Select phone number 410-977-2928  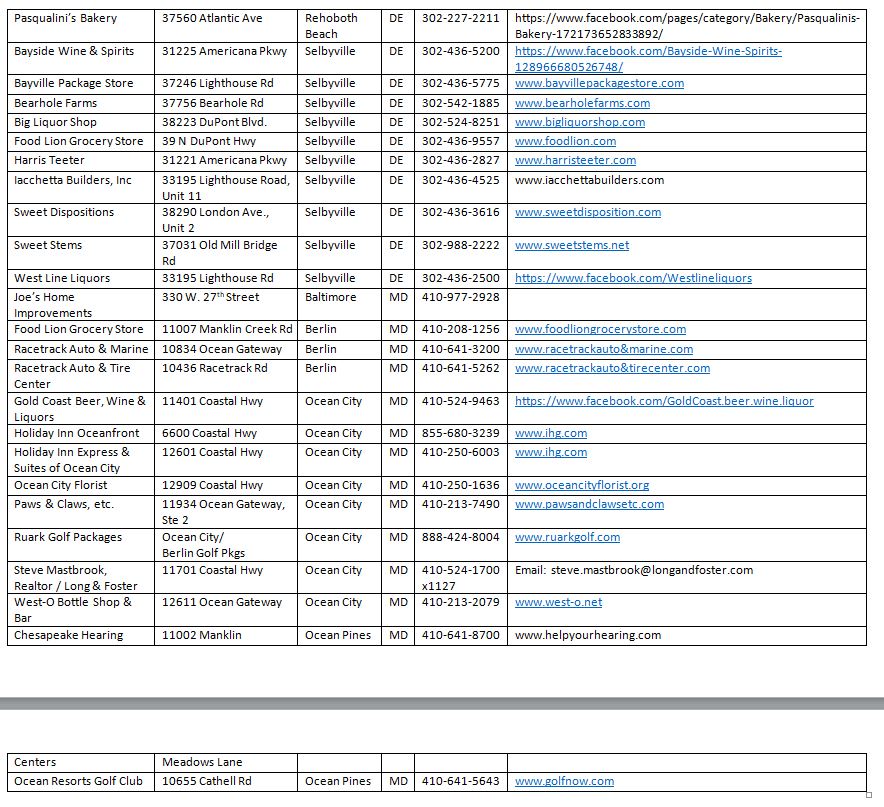[461, 298]
